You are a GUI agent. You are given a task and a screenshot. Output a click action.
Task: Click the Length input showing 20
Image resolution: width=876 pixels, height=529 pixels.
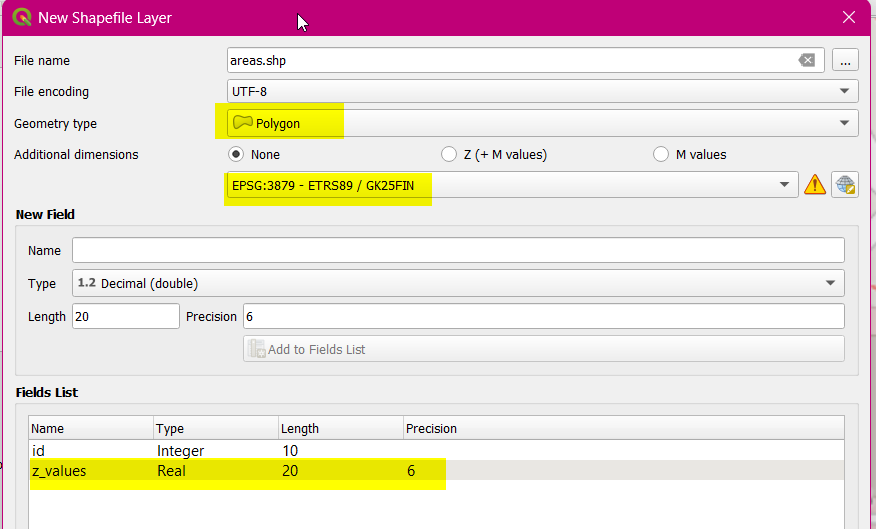coord(126,316)
